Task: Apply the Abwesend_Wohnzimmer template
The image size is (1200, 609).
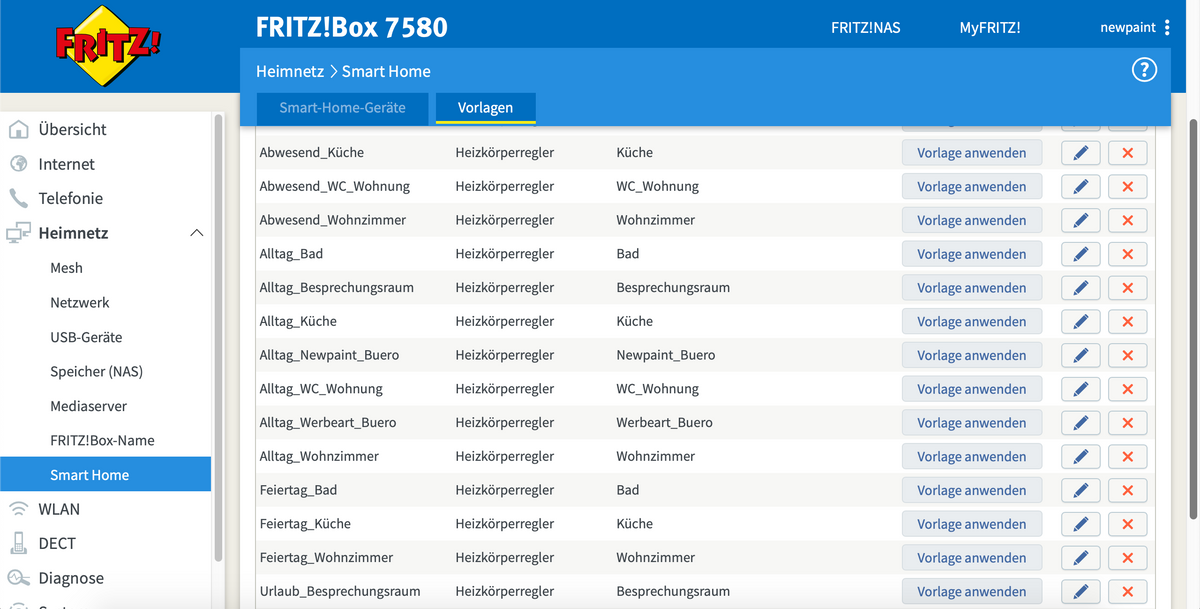Action: tap(972, 220)
